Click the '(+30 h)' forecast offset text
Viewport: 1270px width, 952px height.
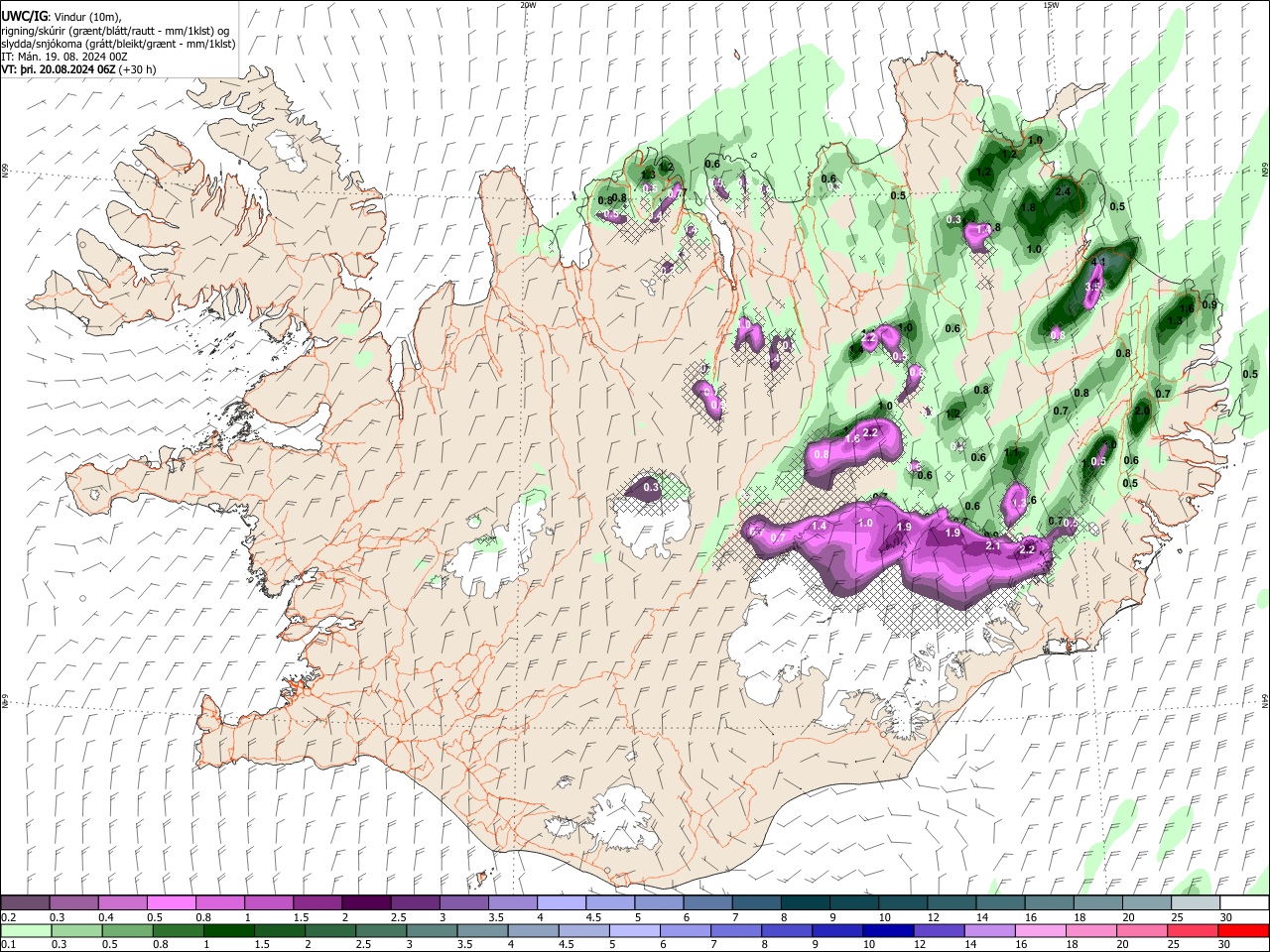[137, 70]
